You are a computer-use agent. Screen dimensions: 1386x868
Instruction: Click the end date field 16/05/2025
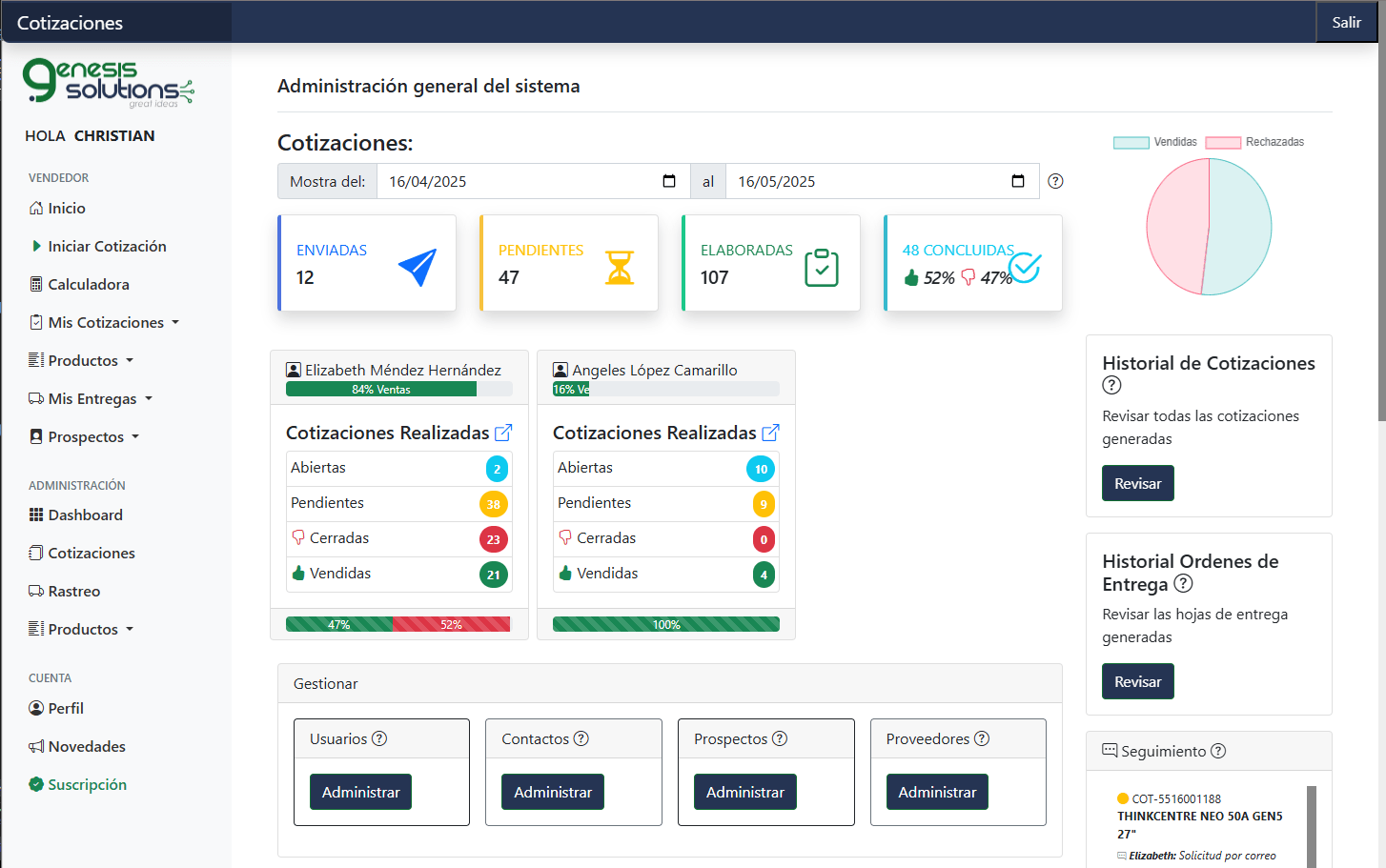882,181
